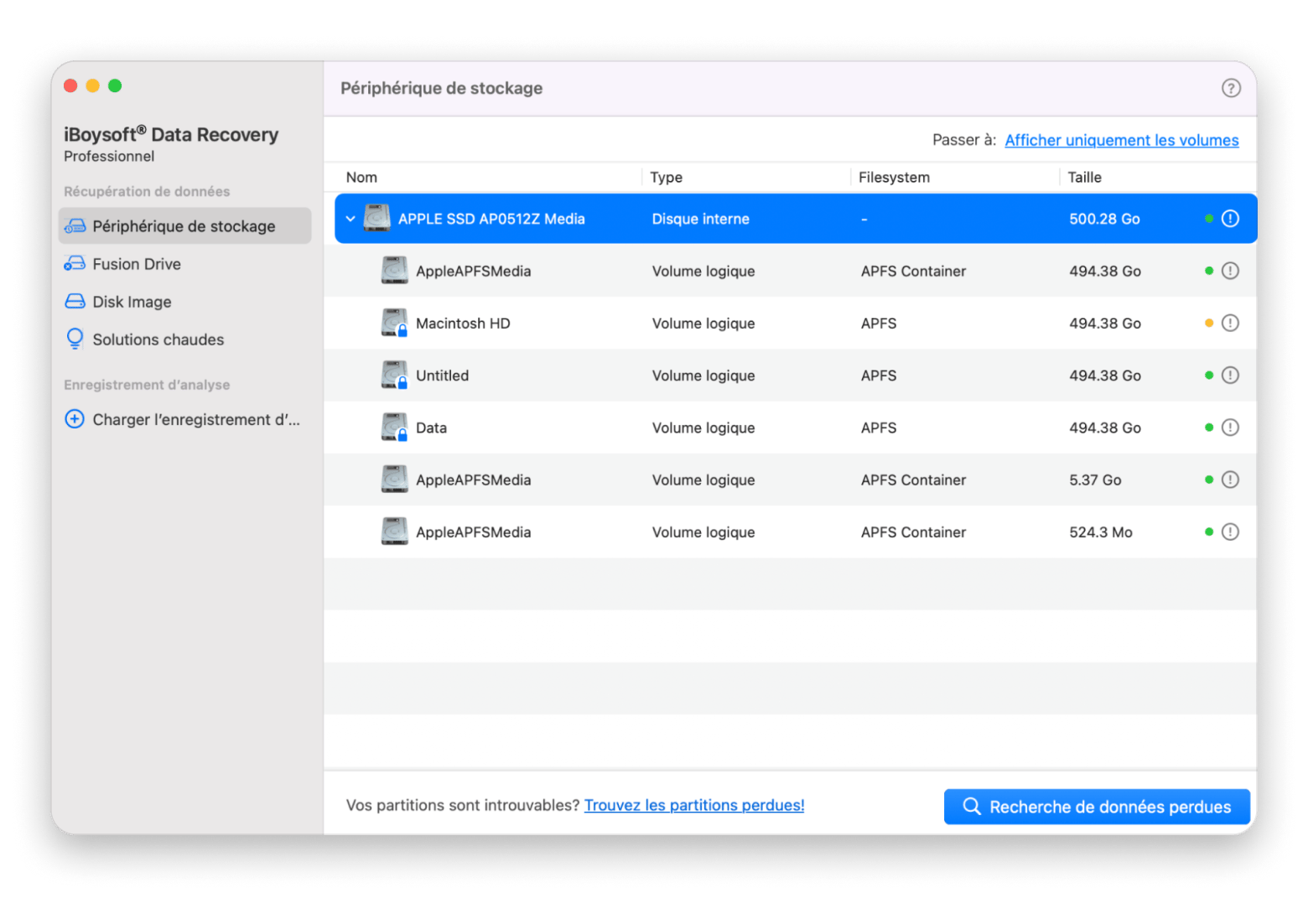Click the search magnifier icon in Recherche button
This screenshot has height=924, width=1308.
pos(972,806)
